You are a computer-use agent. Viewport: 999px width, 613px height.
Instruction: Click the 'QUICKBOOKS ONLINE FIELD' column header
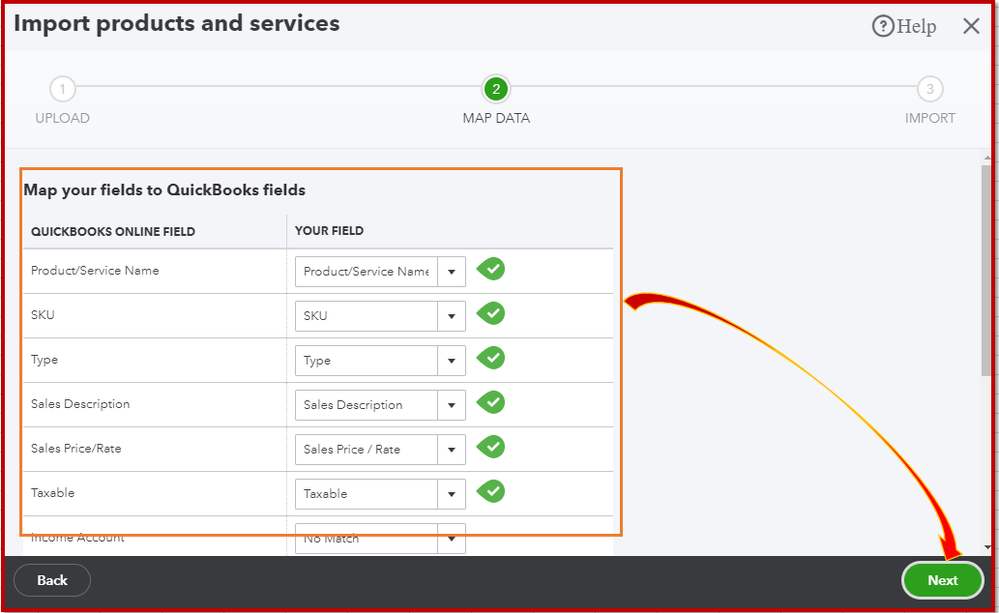(113, 231)
